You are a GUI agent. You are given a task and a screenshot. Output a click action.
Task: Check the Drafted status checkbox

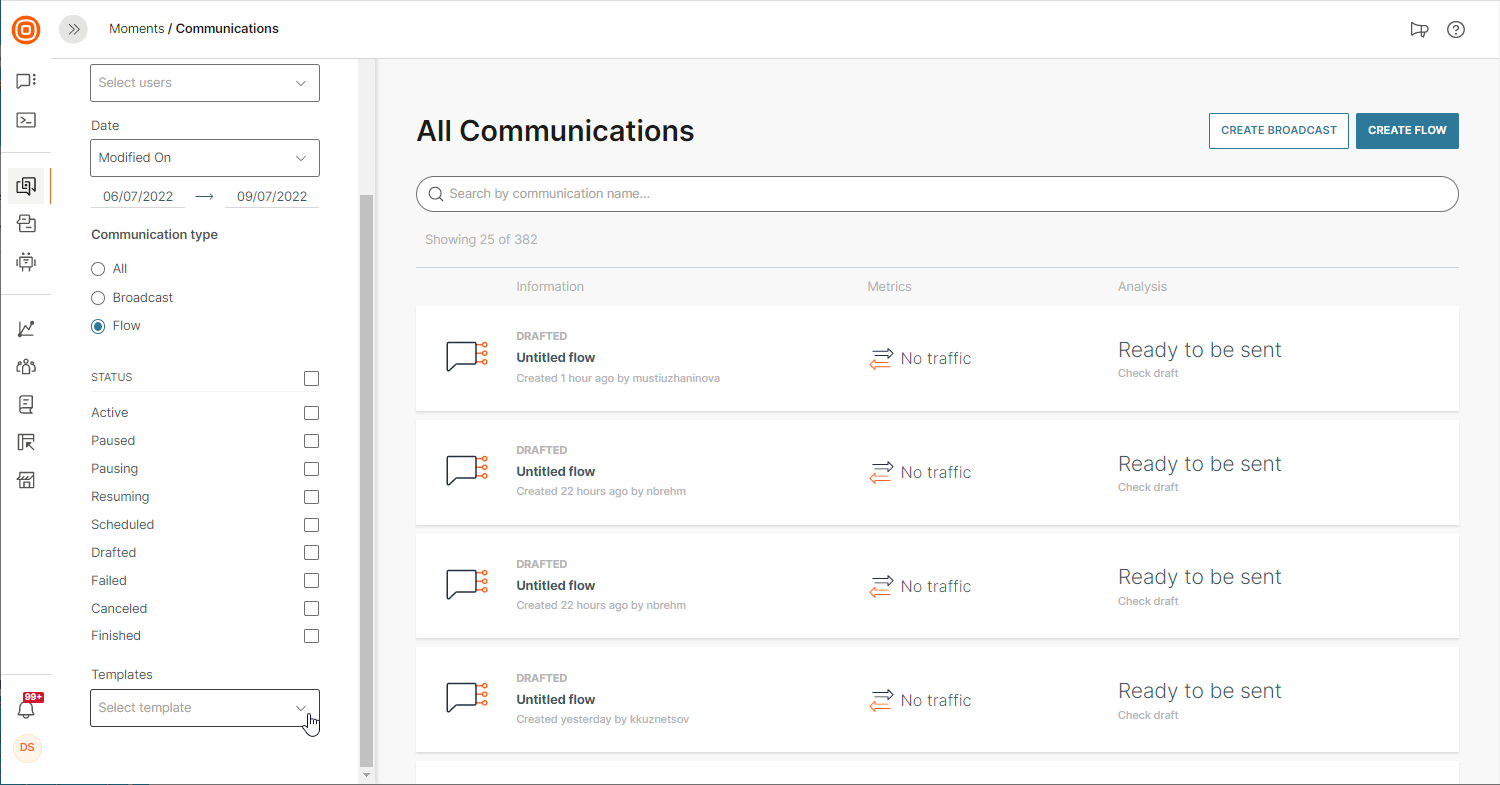click(311, 553)
